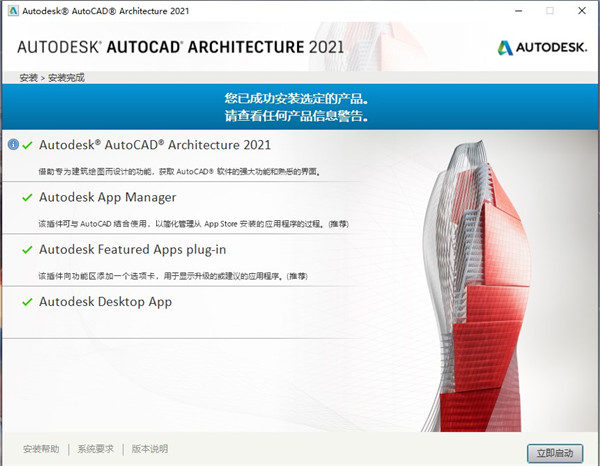
Task: Open the 安装帮助 link
Action: point(41,449)
